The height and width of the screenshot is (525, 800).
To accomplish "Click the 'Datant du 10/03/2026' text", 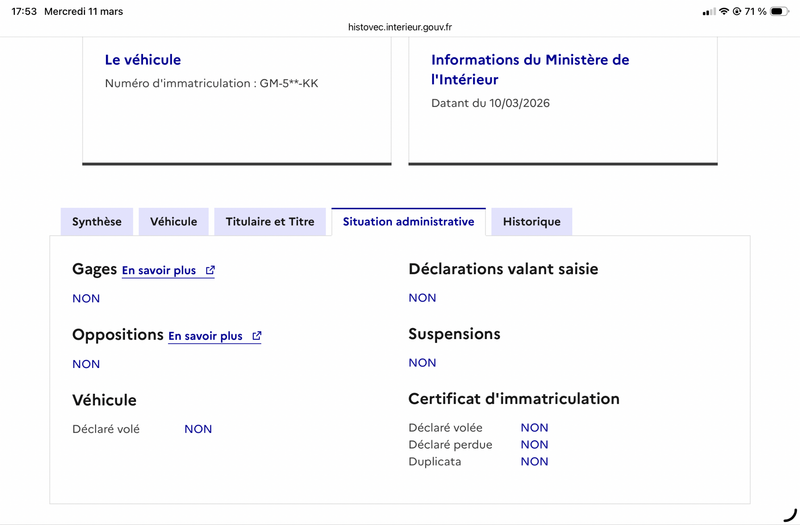I will [x=490, y=103].
